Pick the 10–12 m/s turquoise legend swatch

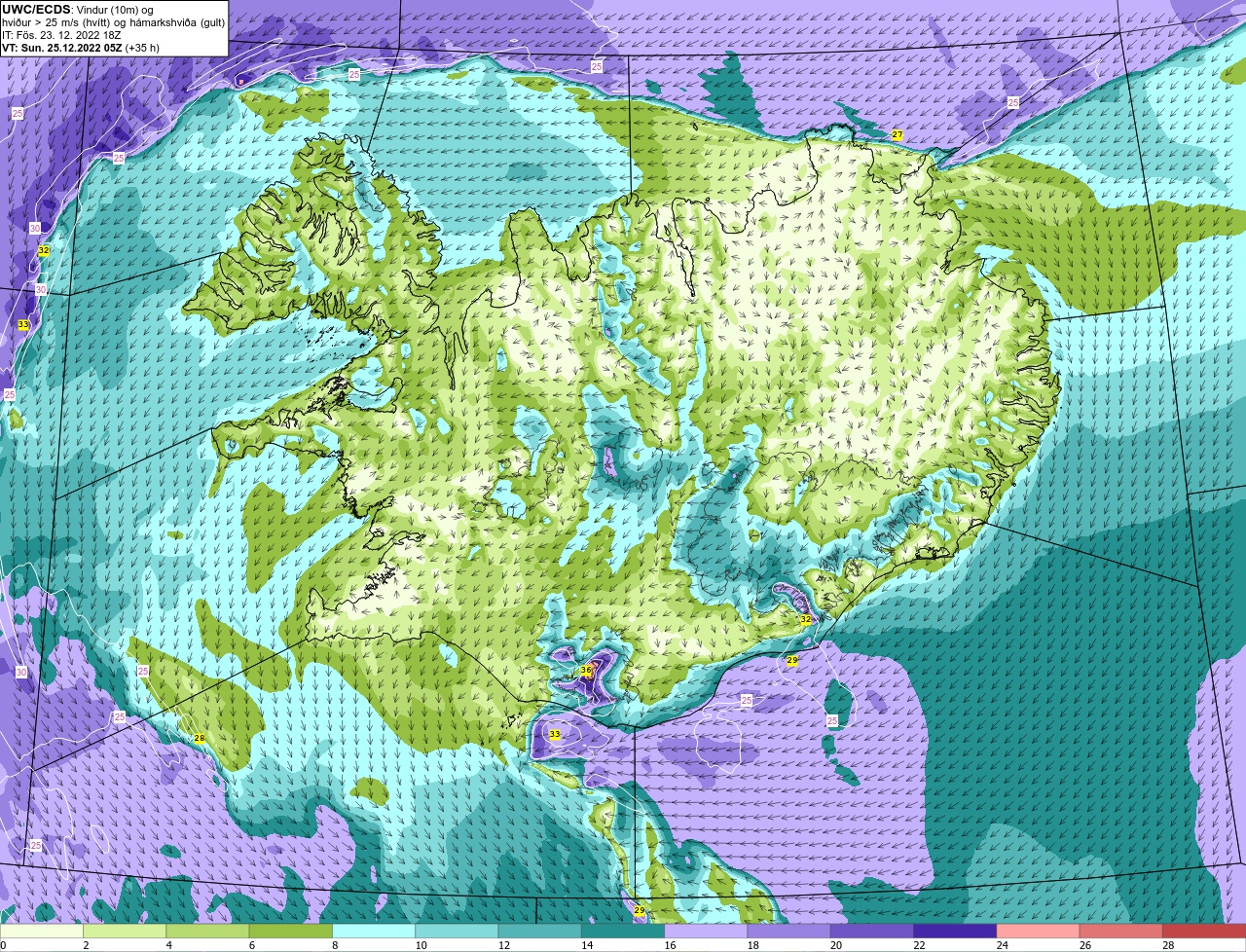point(457,931)
